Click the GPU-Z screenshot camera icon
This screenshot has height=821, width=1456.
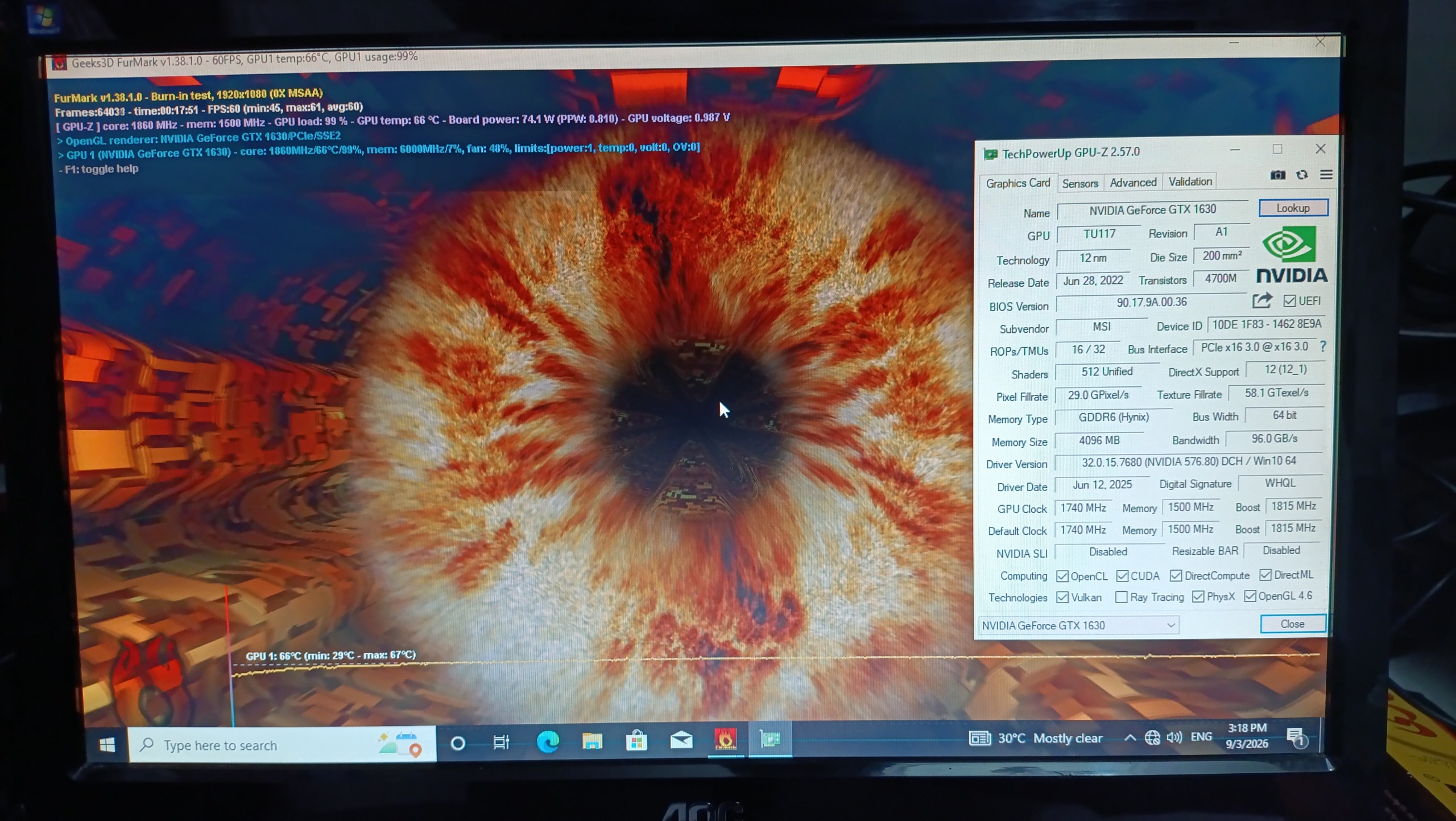click(1277, 175)
